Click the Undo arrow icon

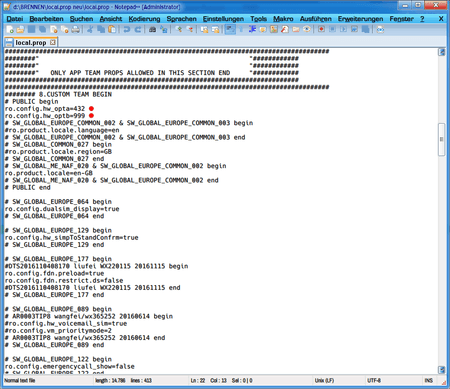[127, 30]
